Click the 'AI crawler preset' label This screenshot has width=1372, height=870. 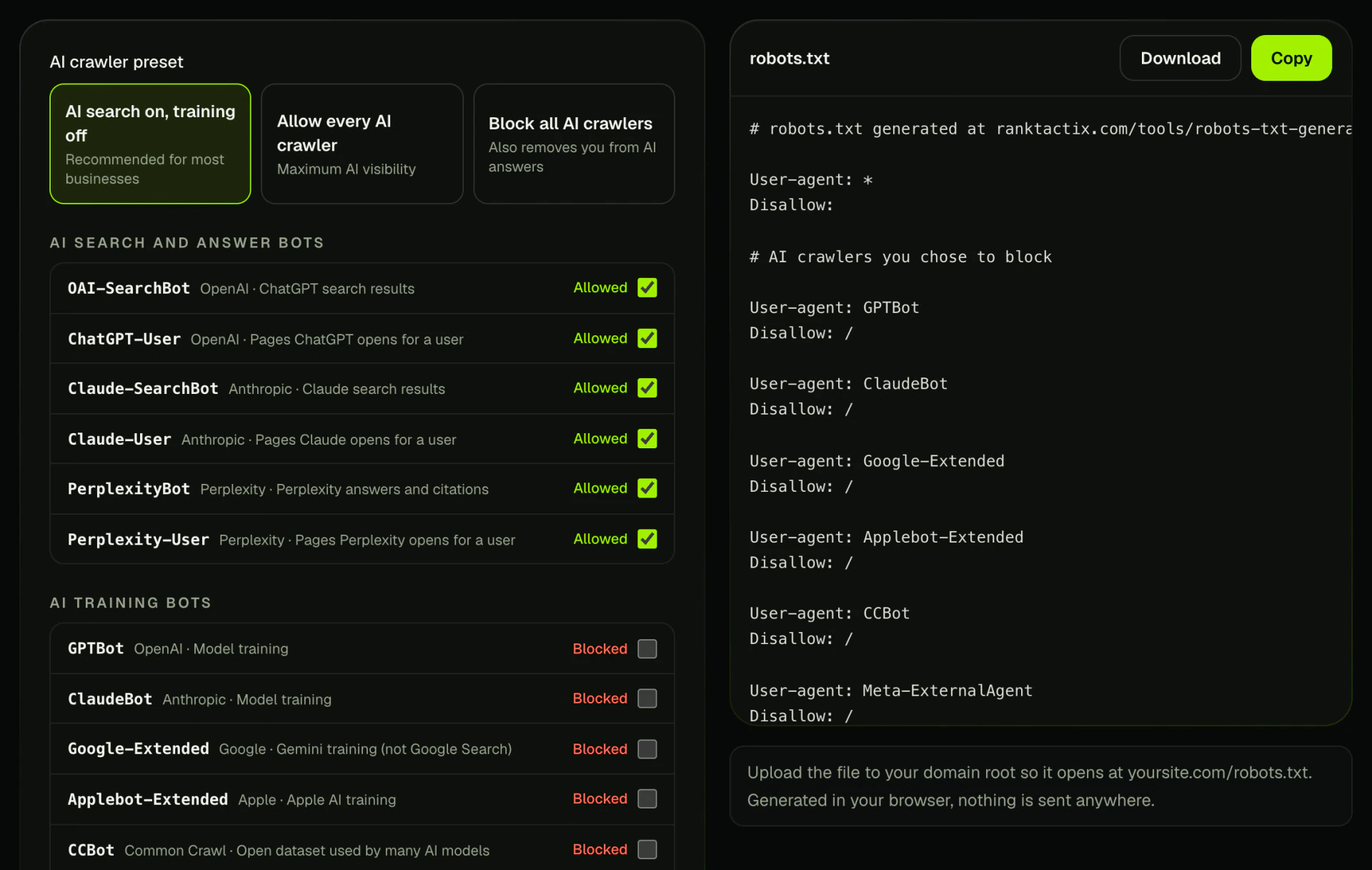(x=116, y=62)
